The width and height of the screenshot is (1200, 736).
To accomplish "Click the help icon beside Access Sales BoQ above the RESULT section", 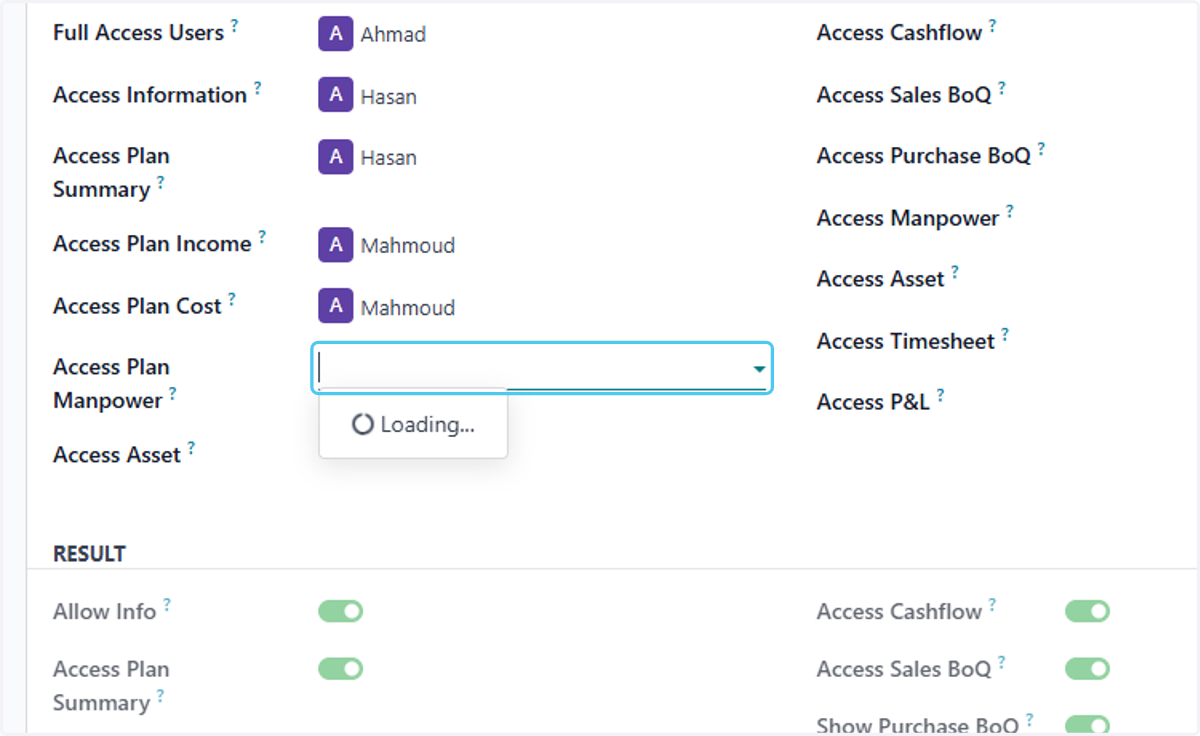I will click(x=1002, y=88).
